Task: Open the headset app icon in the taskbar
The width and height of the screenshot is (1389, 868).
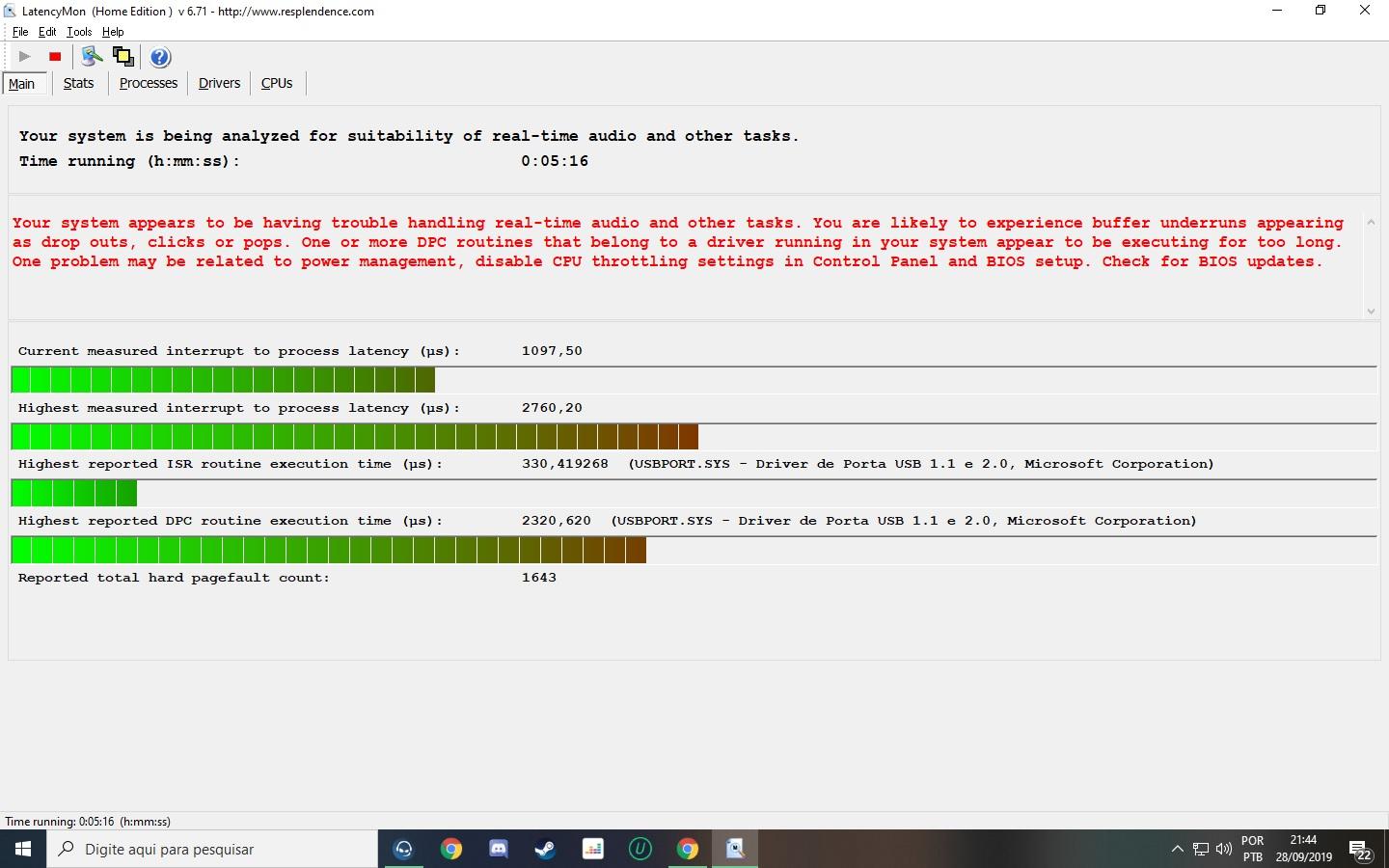Action: point(403,849)
